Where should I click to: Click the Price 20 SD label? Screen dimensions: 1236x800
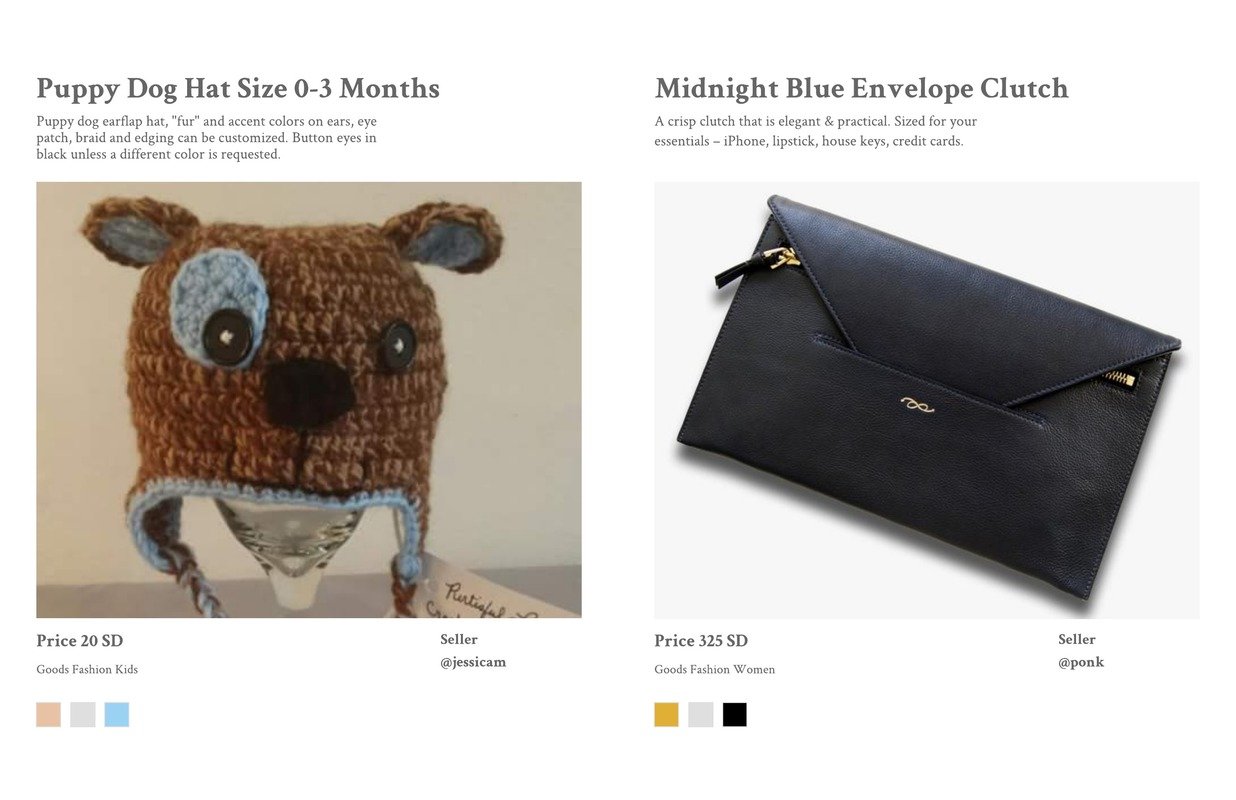[x=80, y=641]
